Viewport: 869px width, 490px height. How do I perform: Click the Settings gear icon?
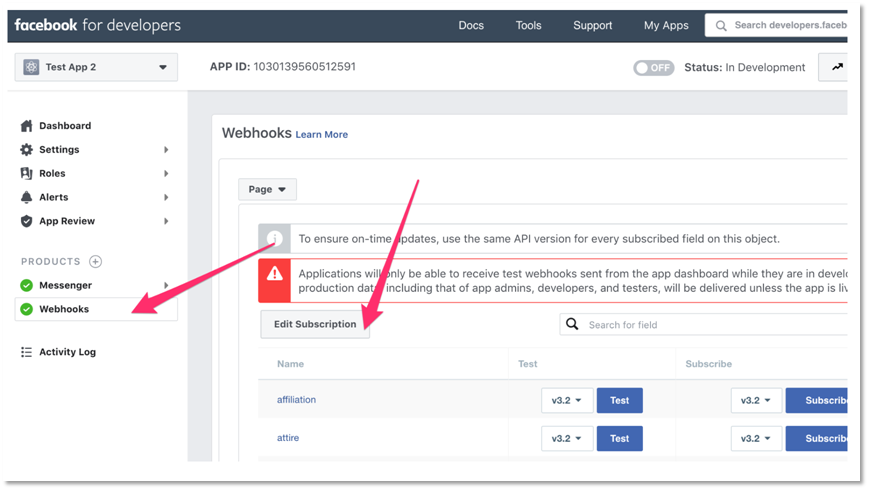[26, 150]
